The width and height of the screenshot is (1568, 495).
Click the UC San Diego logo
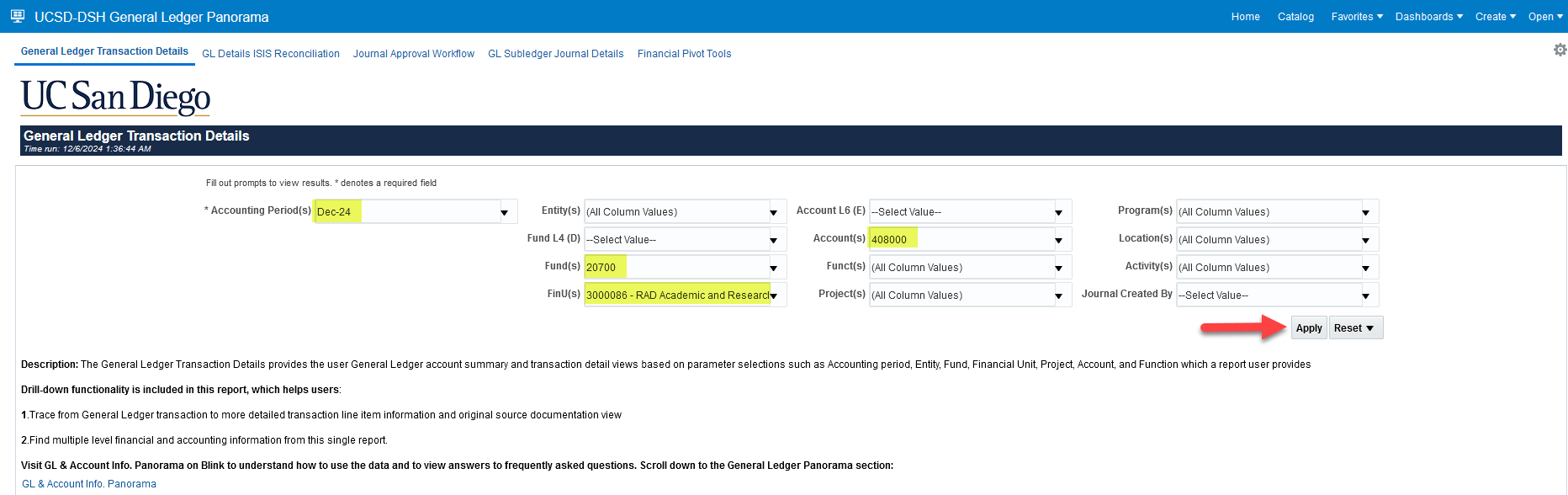click(x=116, y=97)
